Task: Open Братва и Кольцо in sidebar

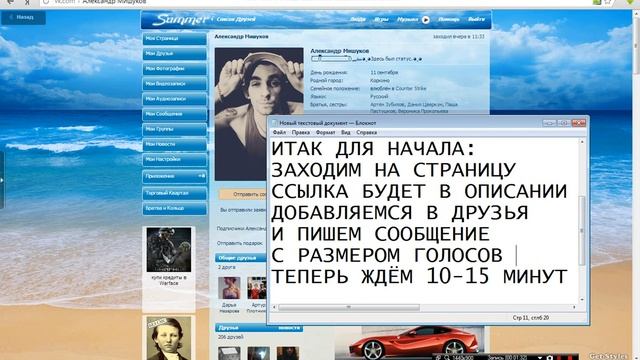Action: tap(175, 208)
